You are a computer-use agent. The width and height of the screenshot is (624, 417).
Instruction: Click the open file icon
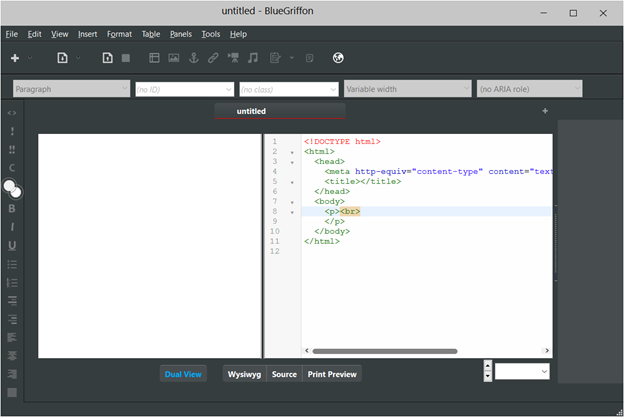(x=63, y=58)
